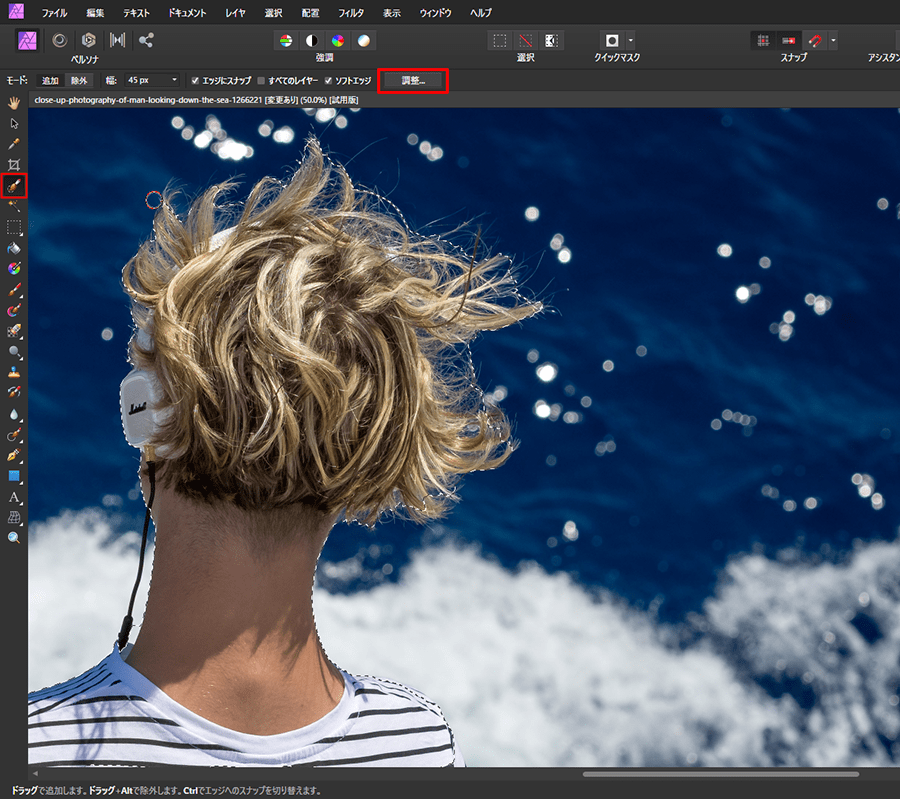Select the Selection Brush tool
900x799 pixels.
[x=14, y=185]
